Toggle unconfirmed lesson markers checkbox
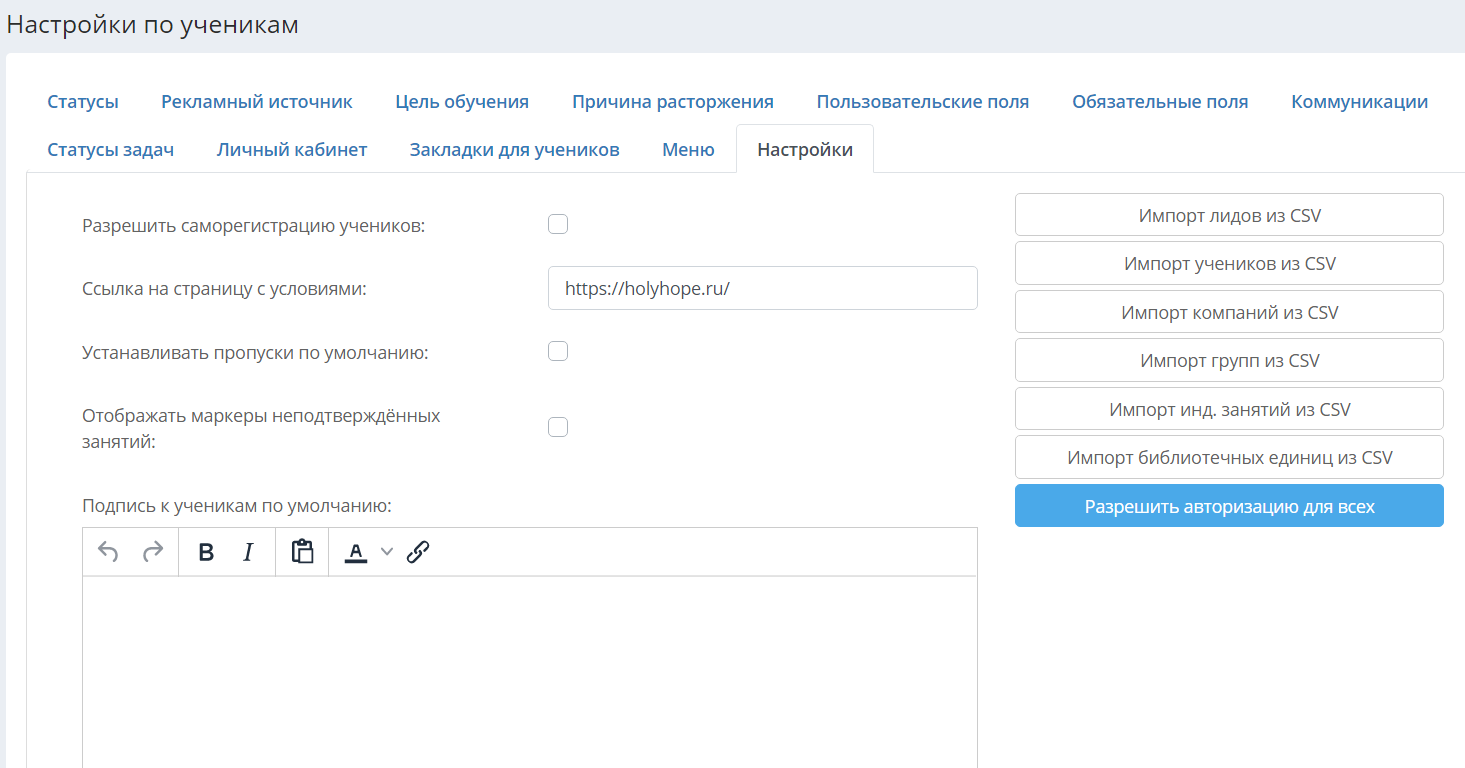This screenshot has height=768, width=1465. point(558,427)
